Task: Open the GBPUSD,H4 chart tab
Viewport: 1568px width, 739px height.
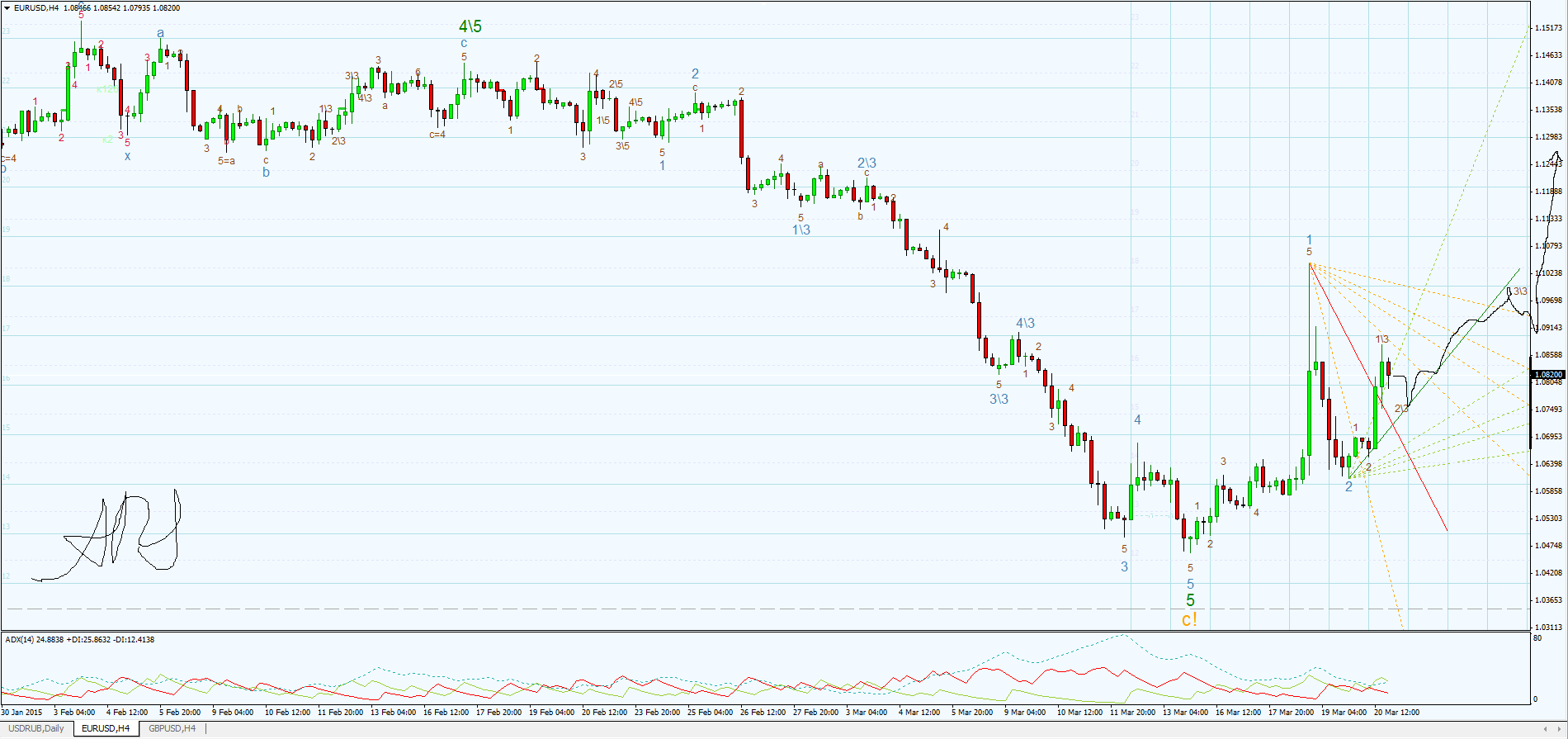Action: [172, 728]
